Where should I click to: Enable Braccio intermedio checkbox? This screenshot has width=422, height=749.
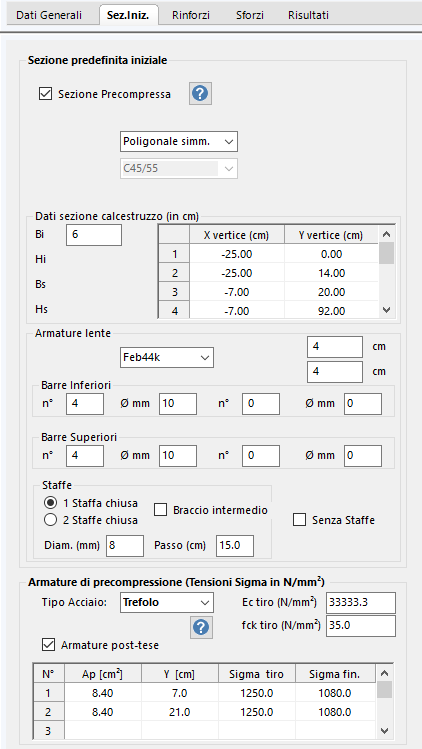160,510
